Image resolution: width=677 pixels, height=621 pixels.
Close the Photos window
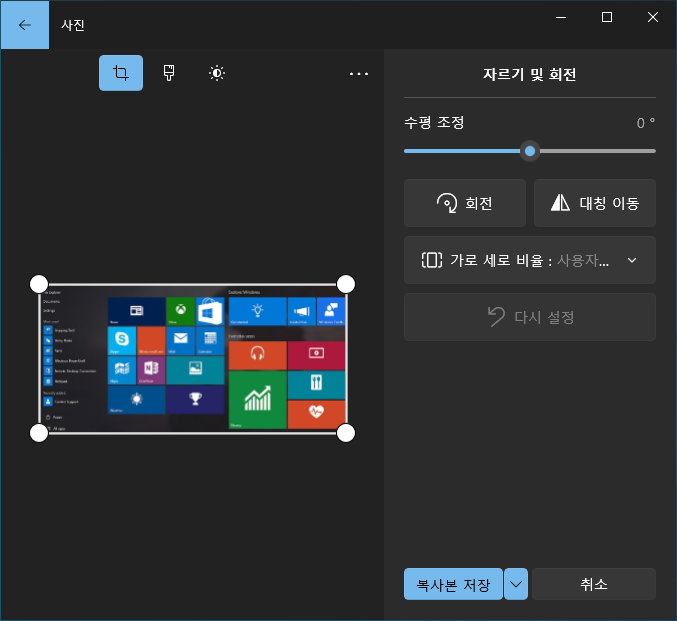(x=653, y=17)
